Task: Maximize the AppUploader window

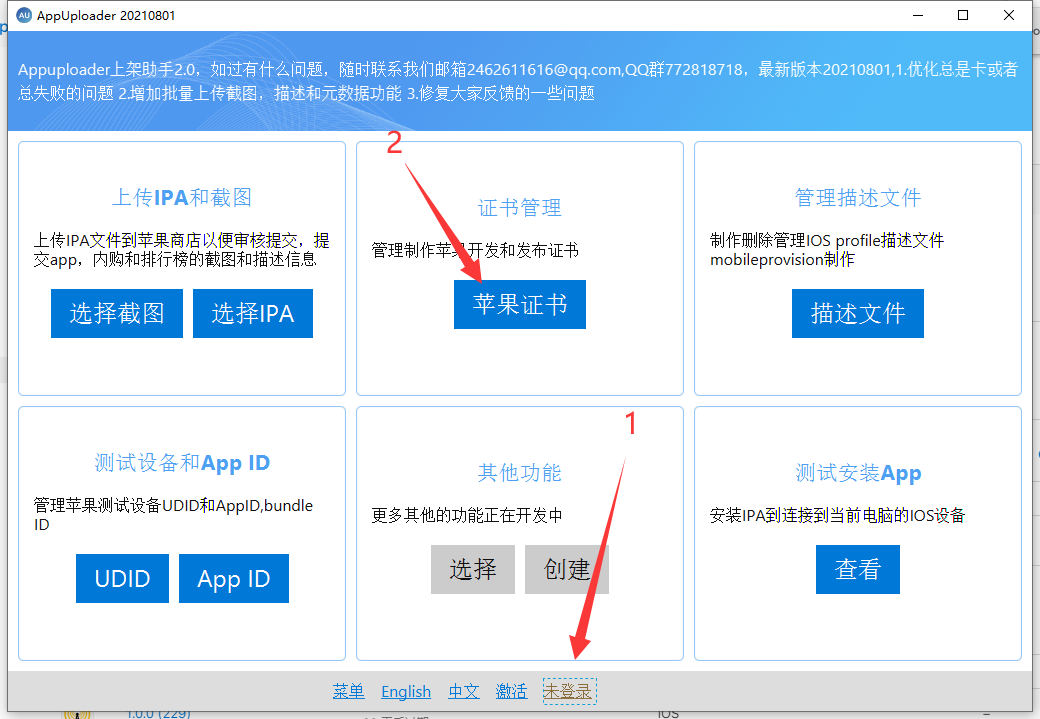Action: (963, 15)
